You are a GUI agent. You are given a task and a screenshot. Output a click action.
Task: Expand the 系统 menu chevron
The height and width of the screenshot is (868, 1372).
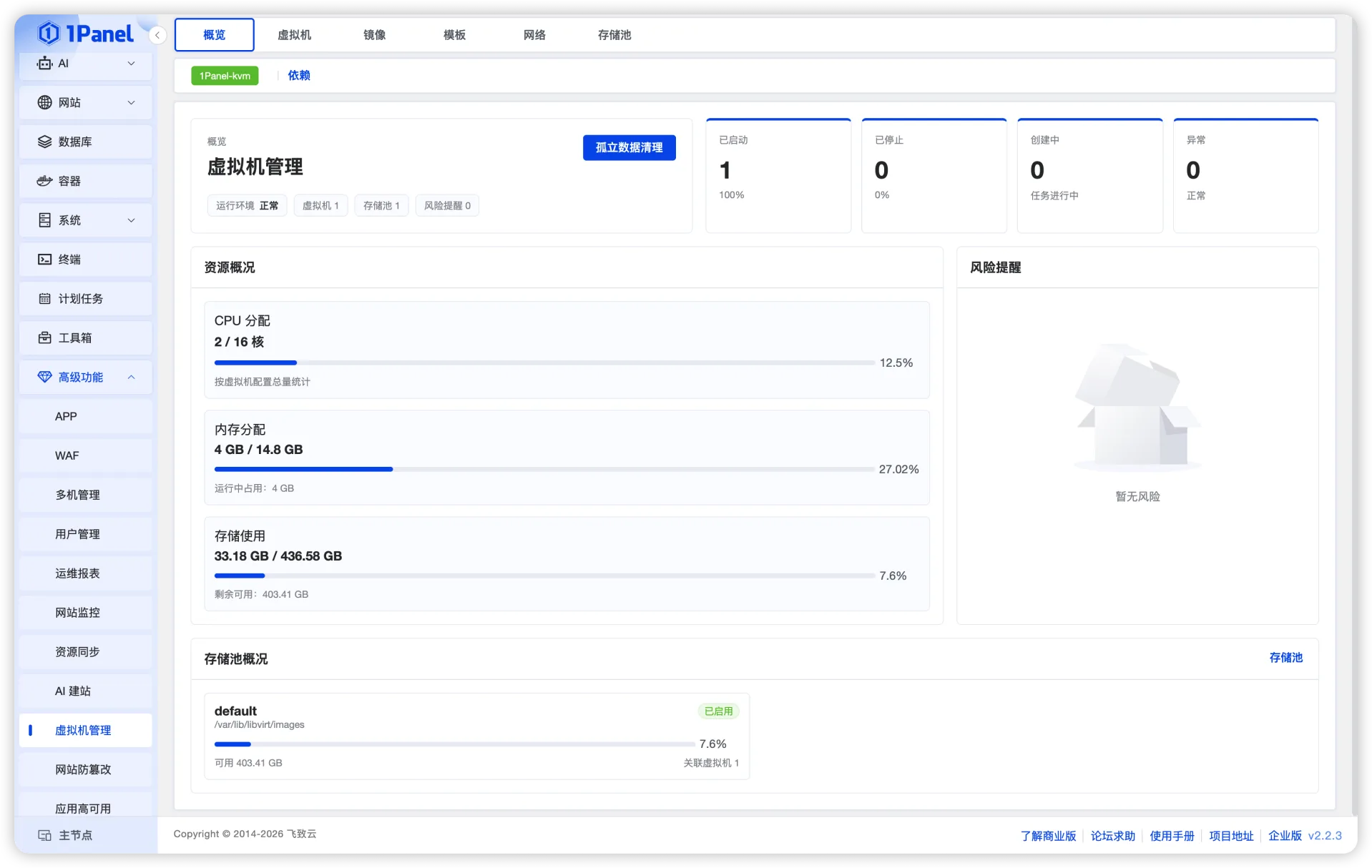click(131, 220)
